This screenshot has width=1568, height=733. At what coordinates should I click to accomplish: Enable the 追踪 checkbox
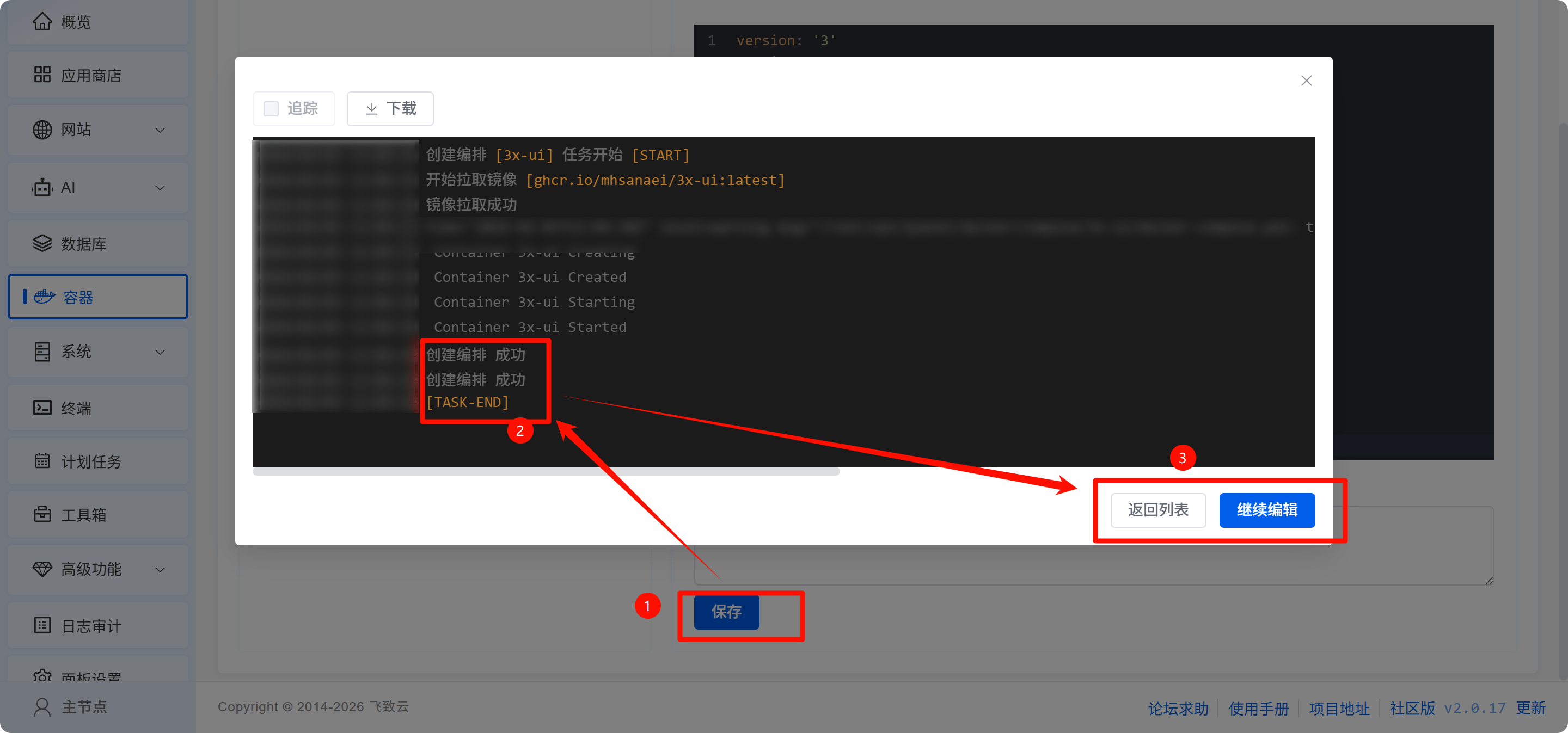pos(271,109)
